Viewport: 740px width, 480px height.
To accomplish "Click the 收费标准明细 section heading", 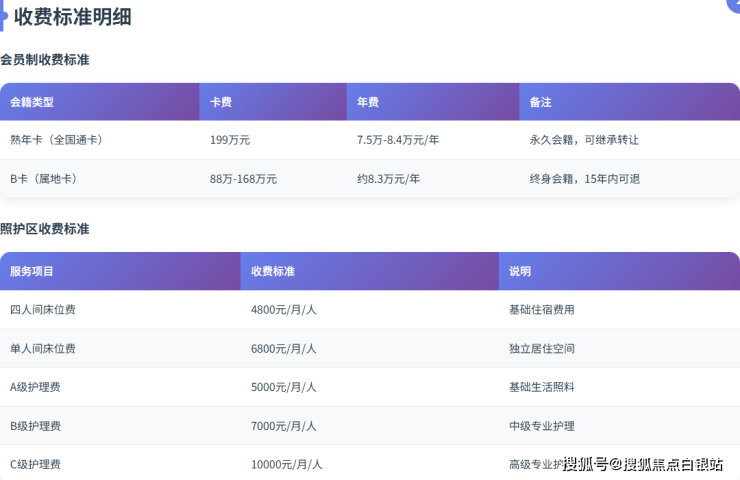I will pyautogui.click(x=72, y=17).
